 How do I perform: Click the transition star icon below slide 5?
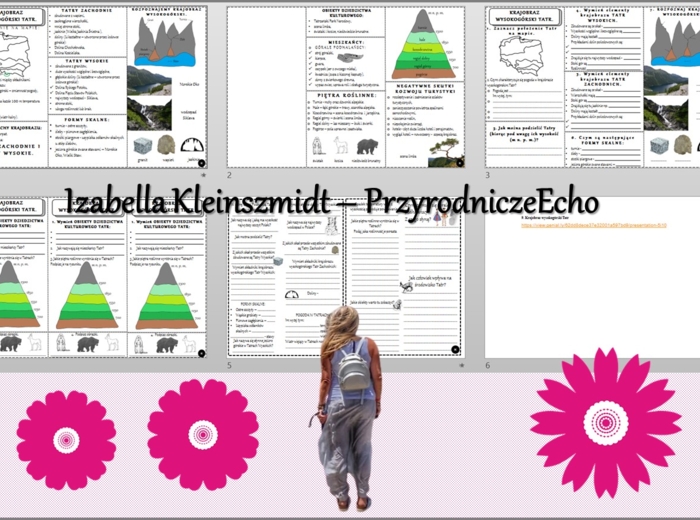(462, 365)
